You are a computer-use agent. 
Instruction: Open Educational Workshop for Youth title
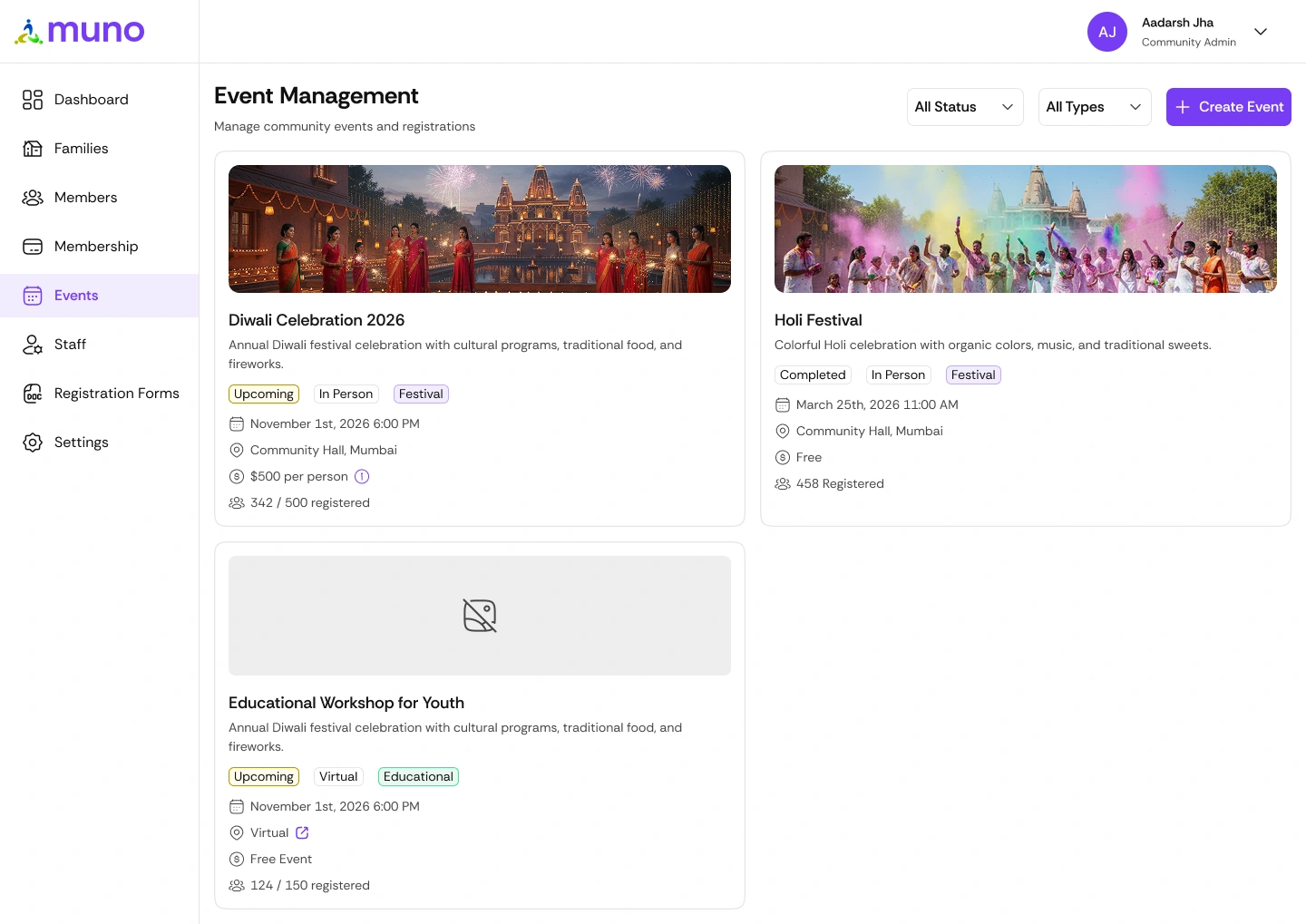[x=346, y=703]
